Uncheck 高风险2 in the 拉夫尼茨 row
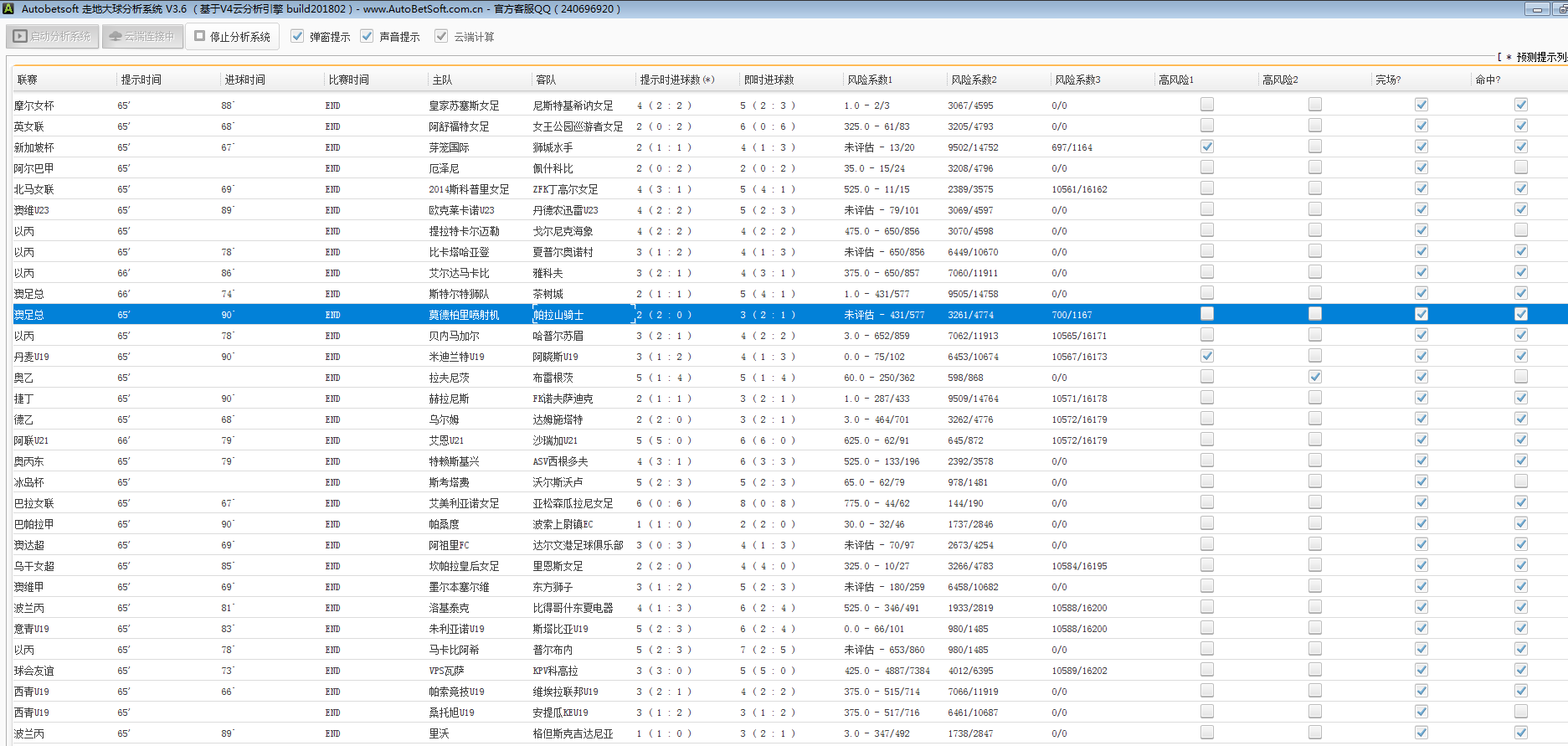The height and width of the screenshot is (746, 1568). [1315, 377]
